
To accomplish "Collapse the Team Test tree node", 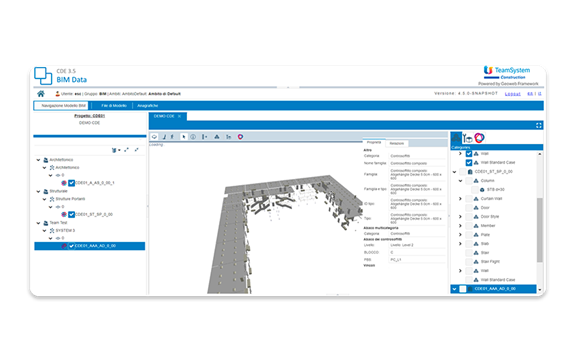I will 38,223.
